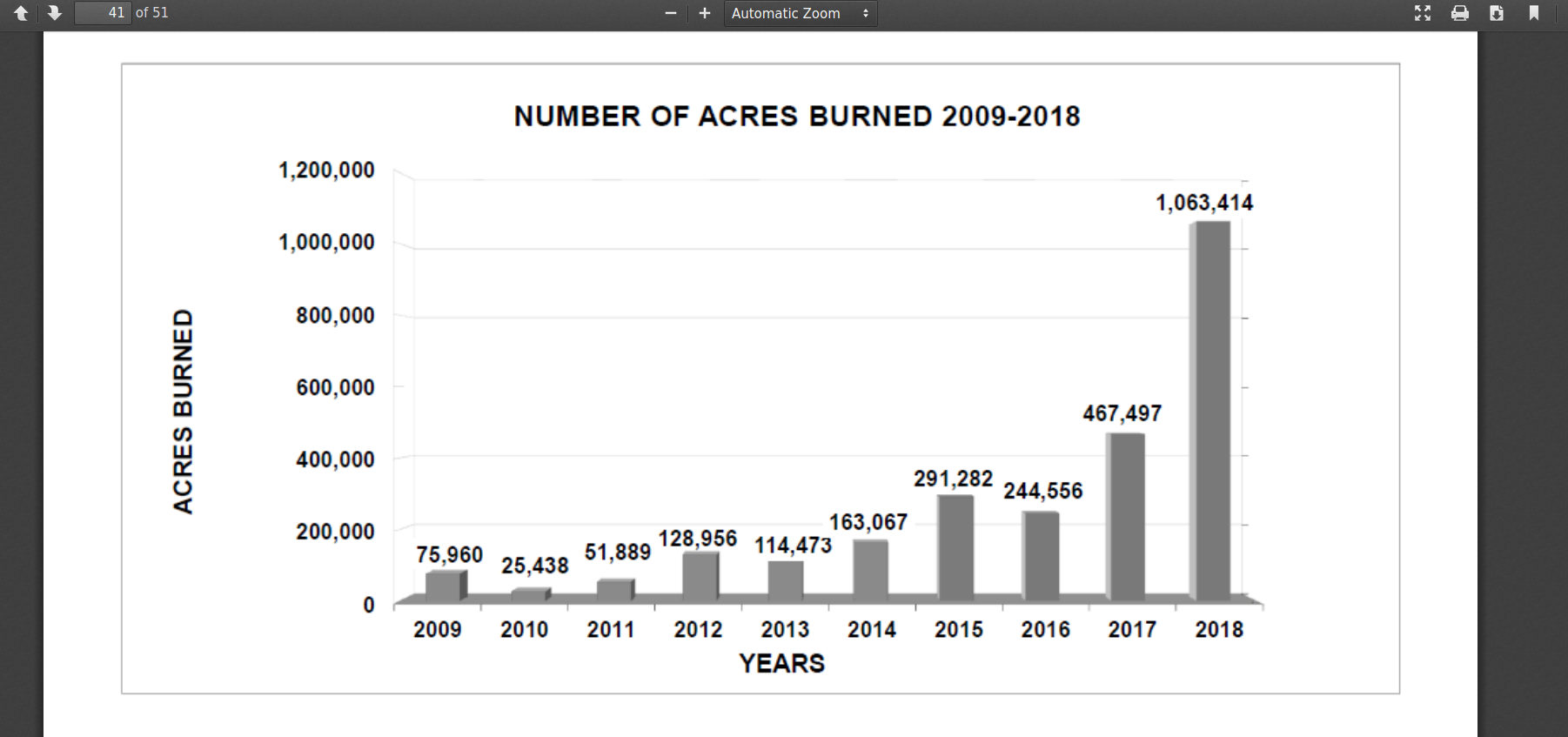Image resolution: width=1568 pixels, height=737 pixels.
Task: Go to next page with down arrow
Action: pos(54,13)
